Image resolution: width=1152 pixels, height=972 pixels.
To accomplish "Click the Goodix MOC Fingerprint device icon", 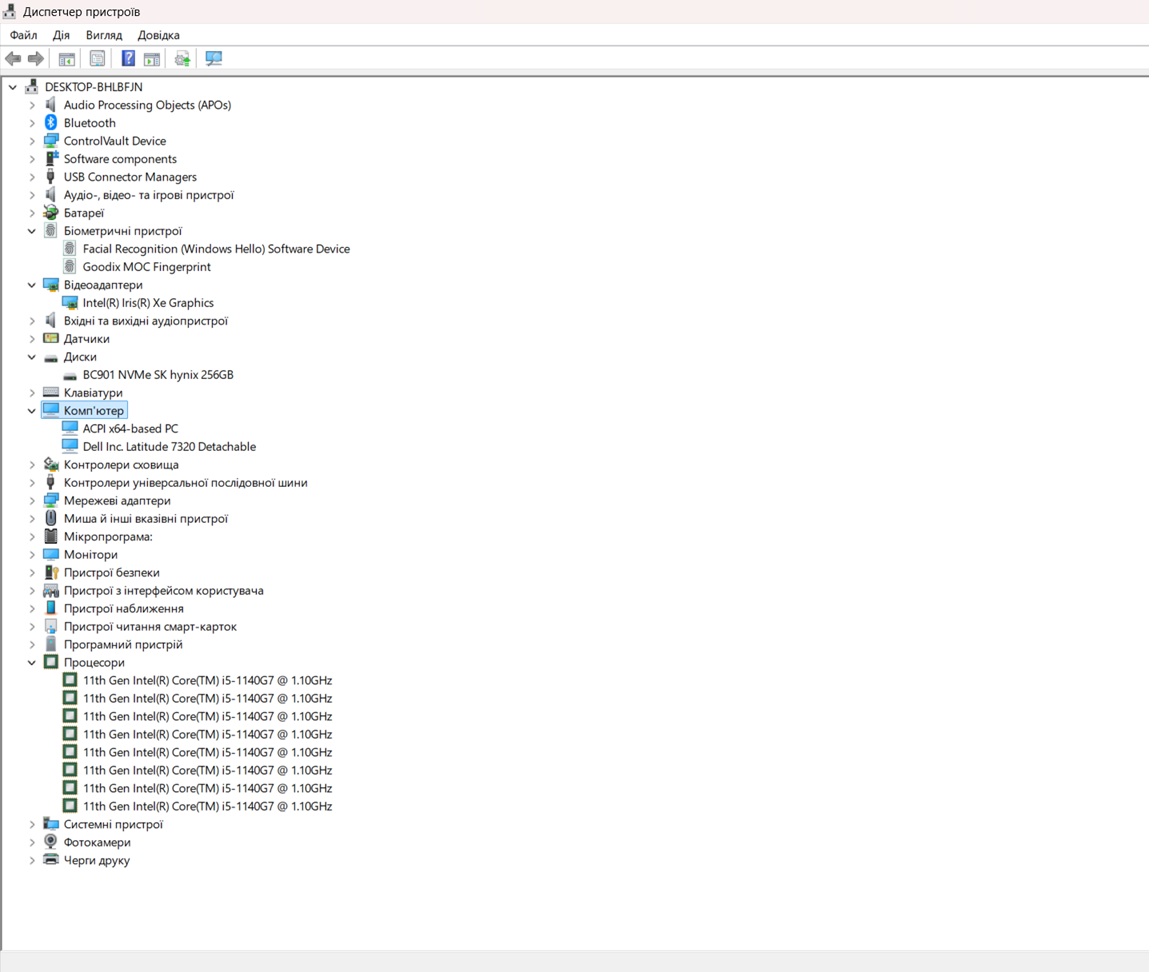I will [x=70, y=267].
